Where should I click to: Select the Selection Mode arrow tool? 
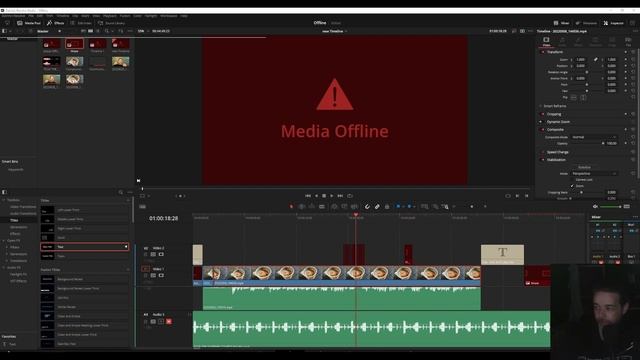pos(291,207)
